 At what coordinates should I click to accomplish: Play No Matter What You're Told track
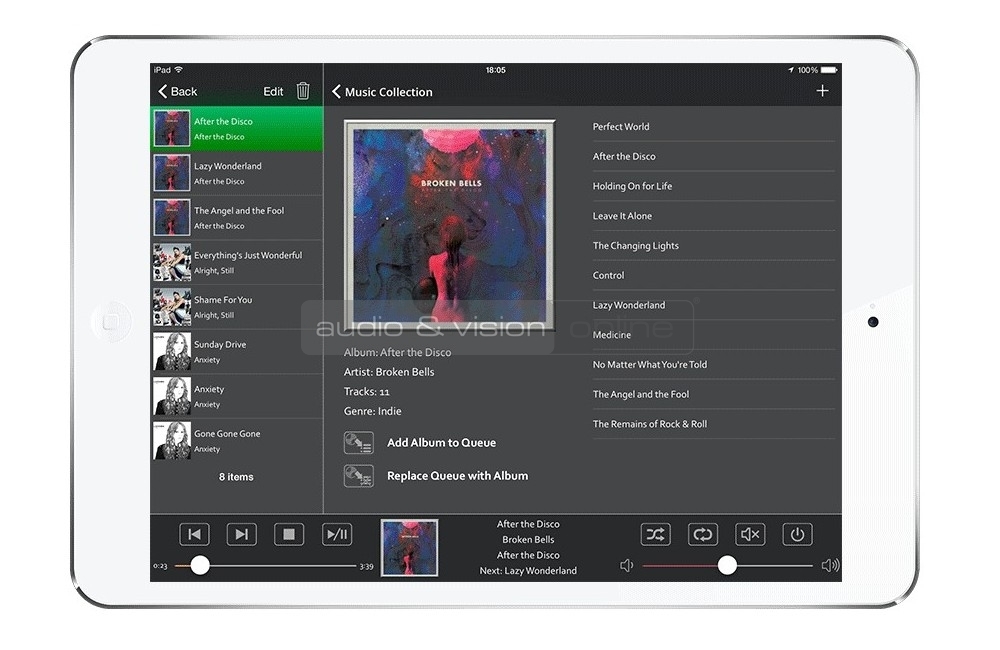click(x=714, y=365)
